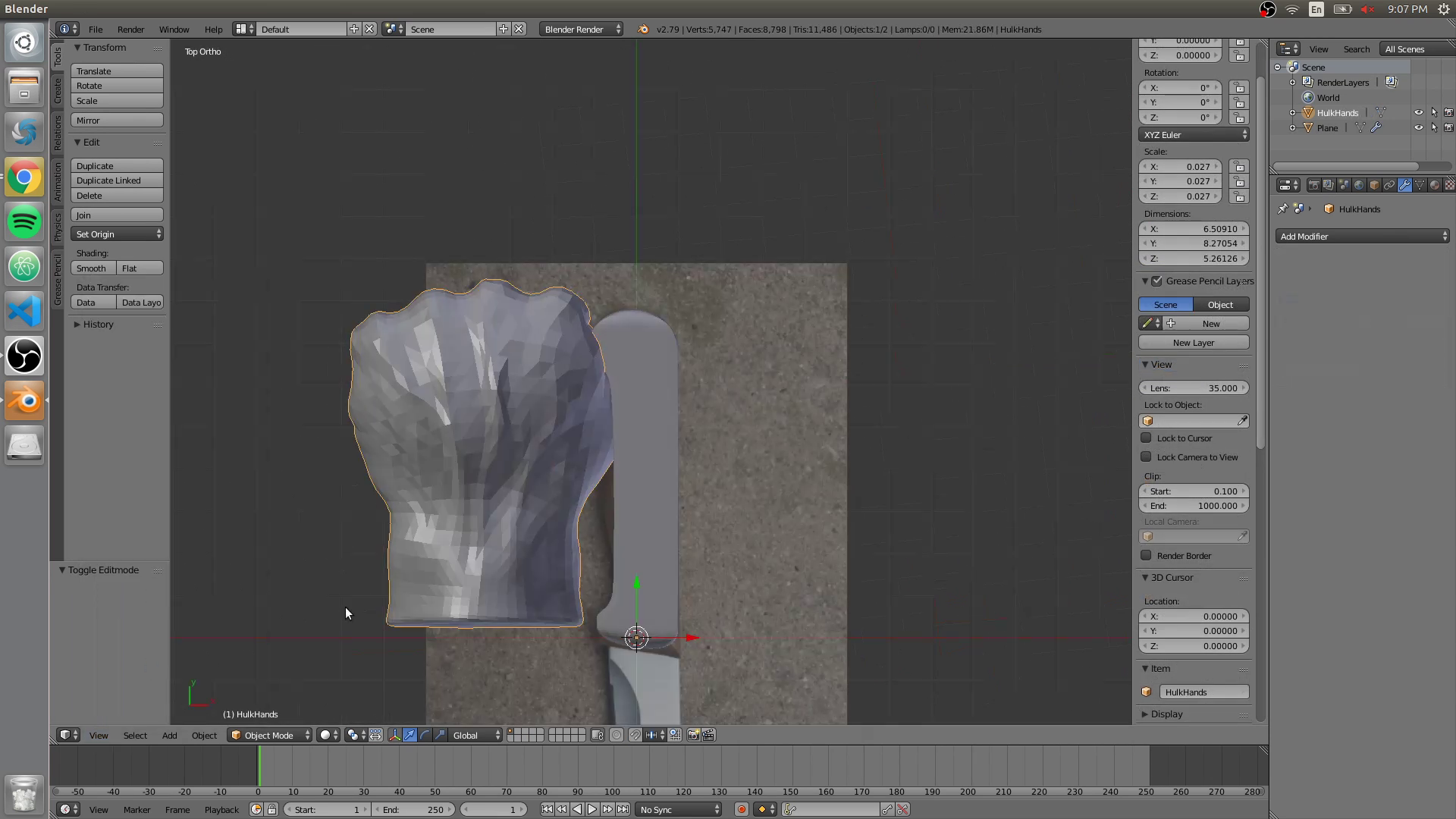Lock the Scale X value
The image size is (1456, 819).
tap(1239, 167)
